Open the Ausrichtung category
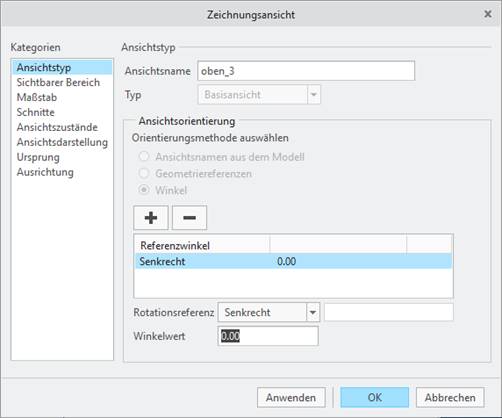 point(45,172)
